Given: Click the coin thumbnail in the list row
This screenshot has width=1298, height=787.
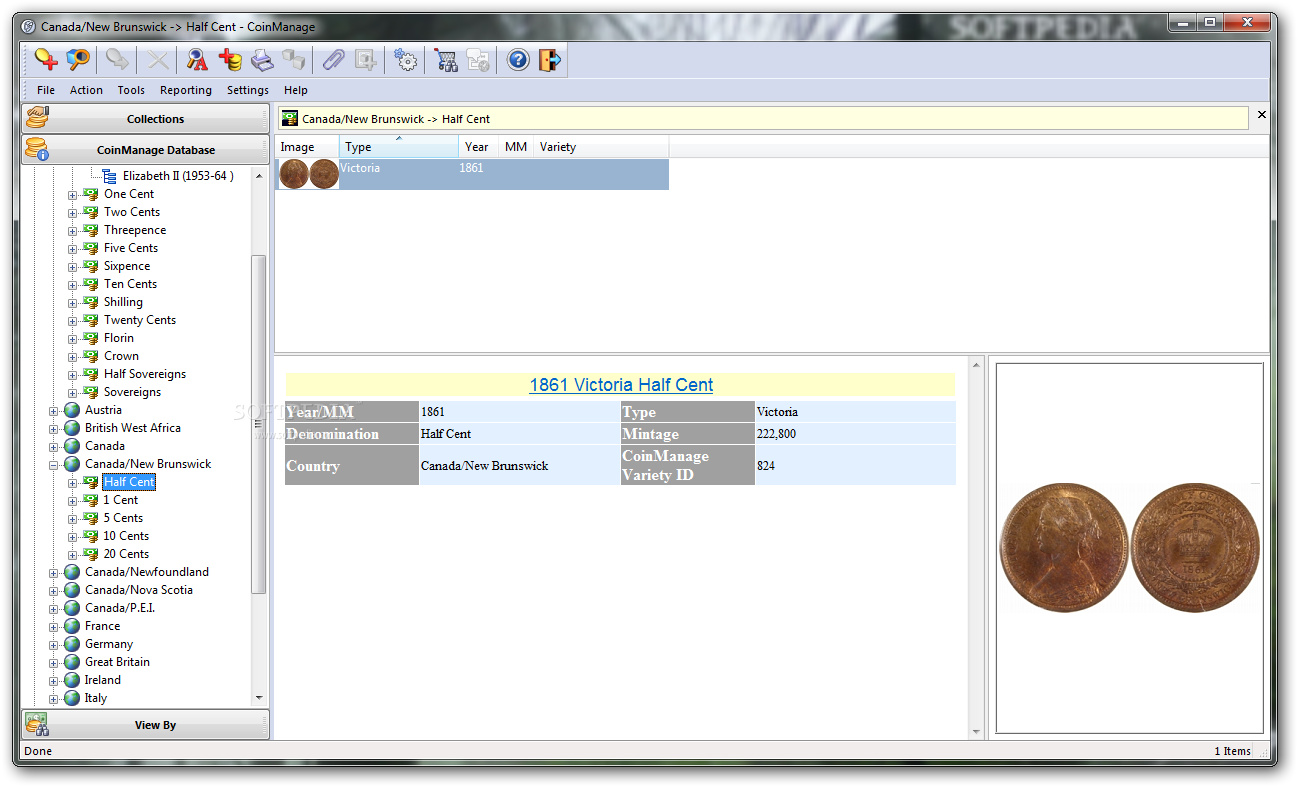Looking at the screenshot, I should pyautogui.click(x=308, y=174).
